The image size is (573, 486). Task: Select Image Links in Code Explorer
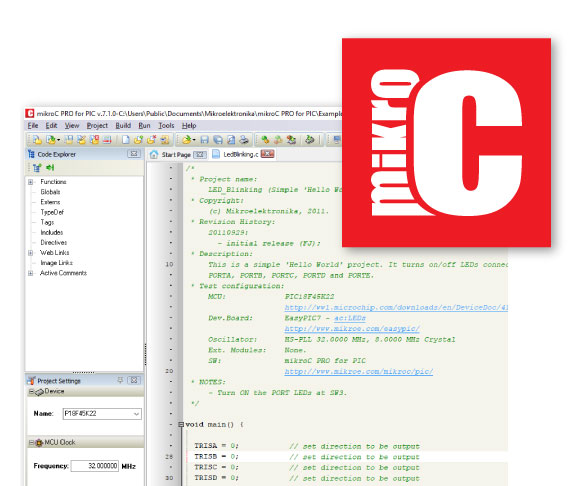[57, 263]
